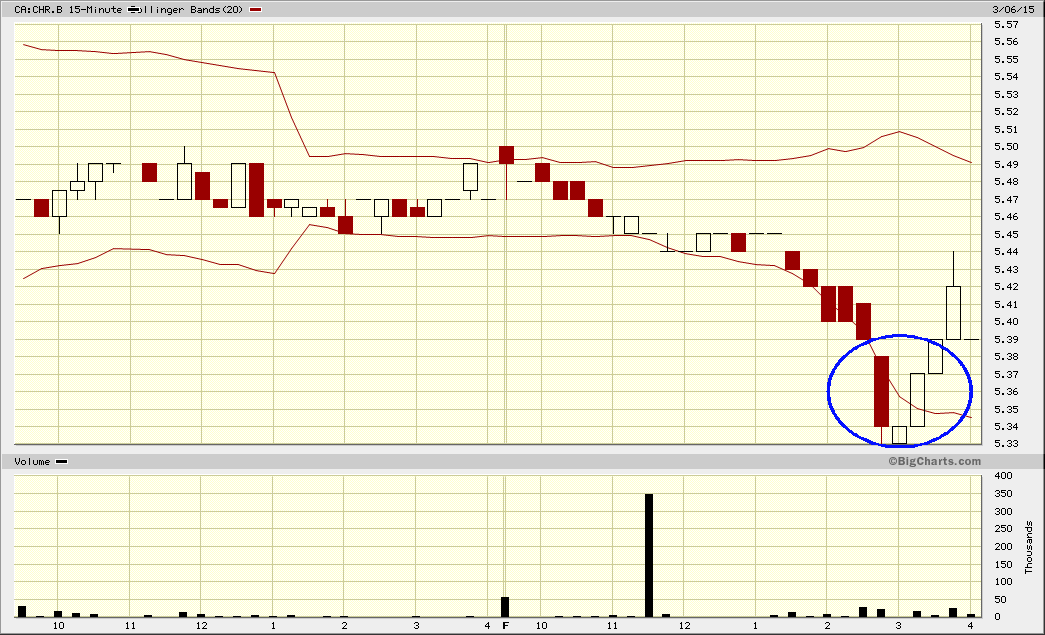Click the 300 volume axis label
The image size is (1045, 635).
coord(1003,512)
